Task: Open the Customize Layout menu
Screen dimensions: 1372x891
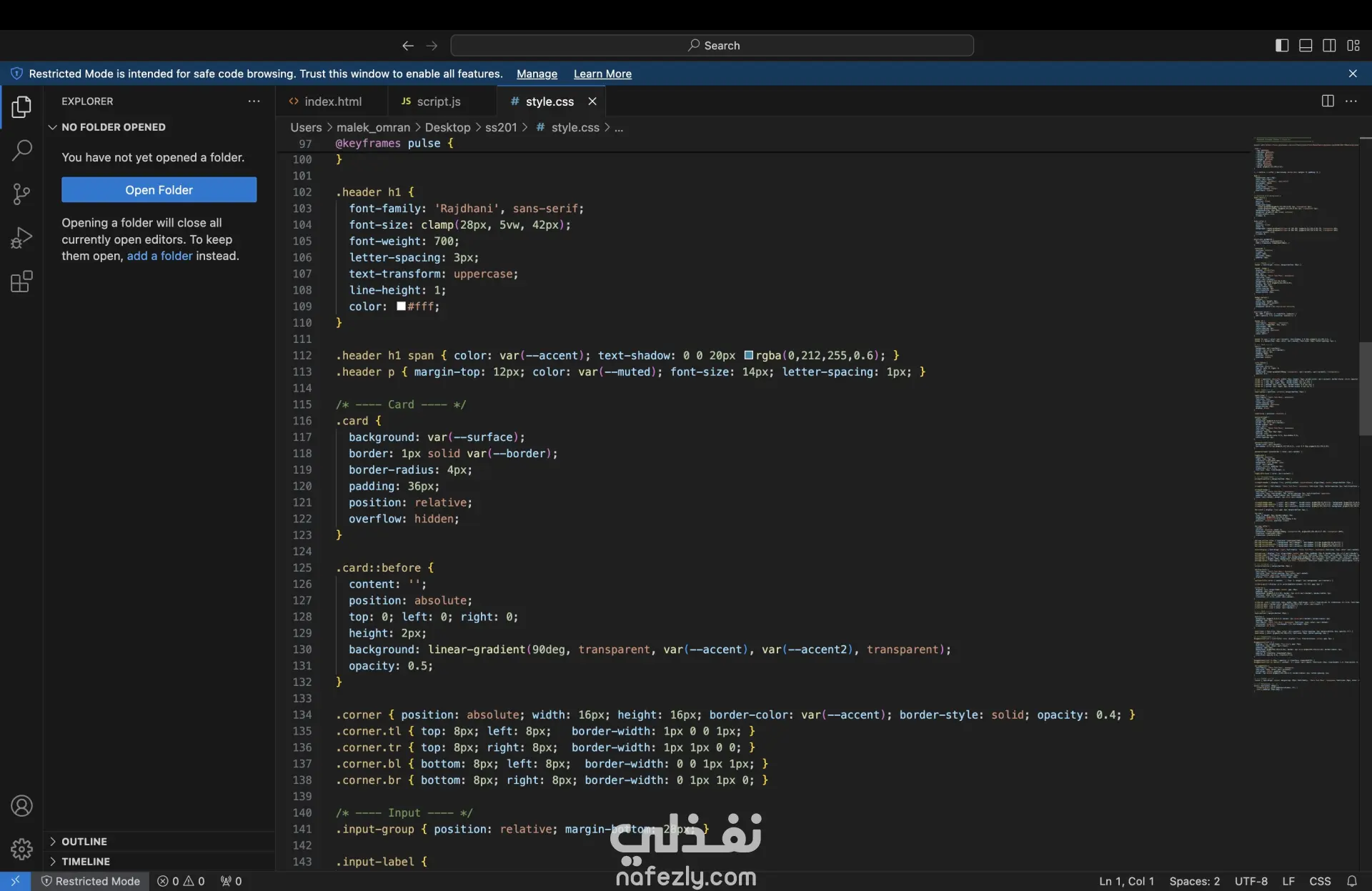Action: point(1353,46)
